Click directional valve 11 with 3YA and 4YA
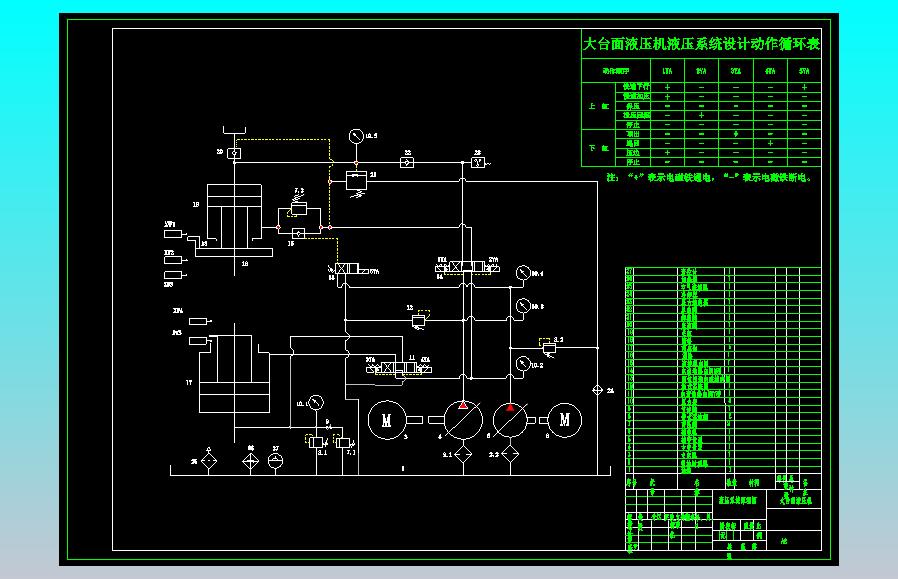 point(399,368)
